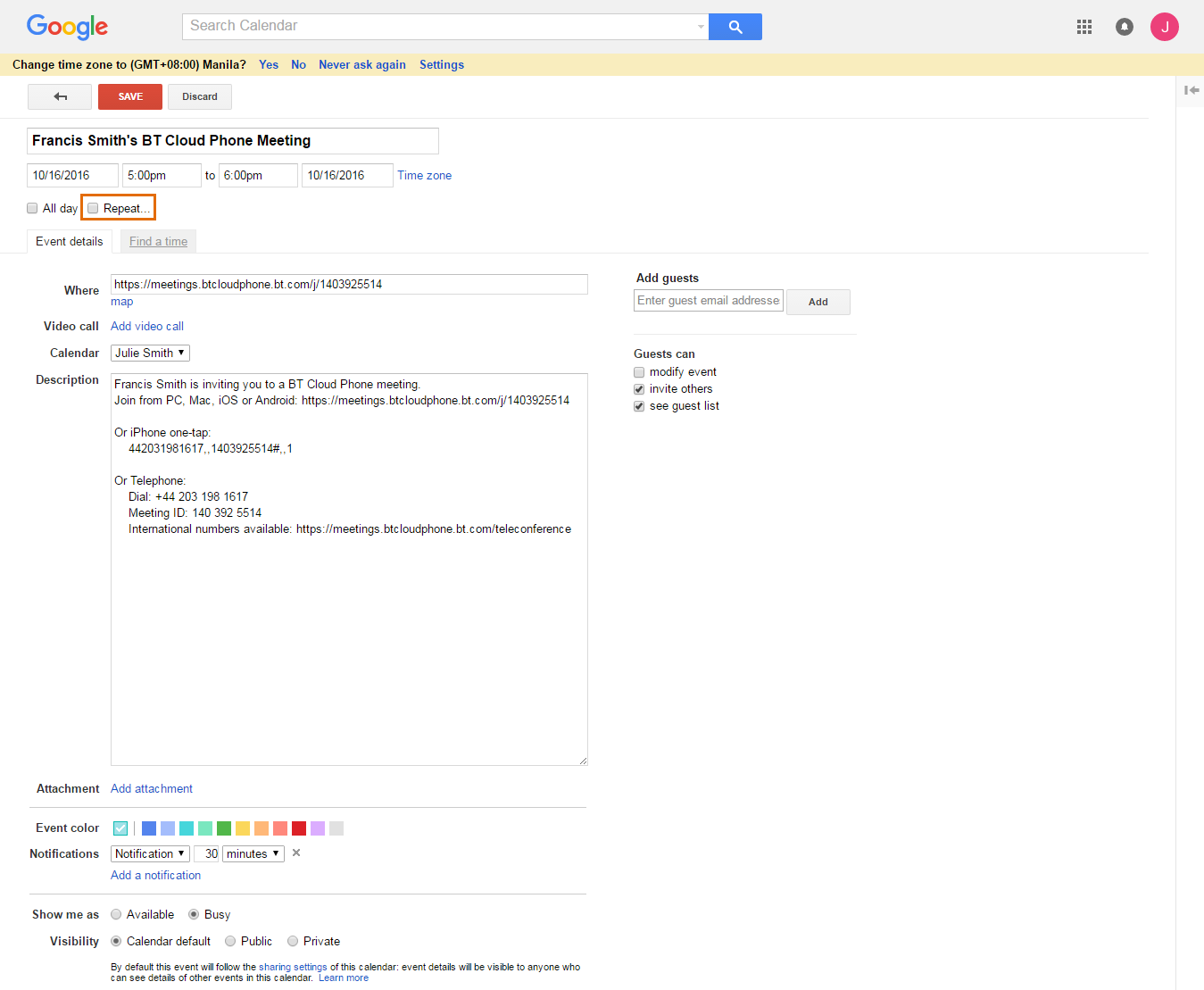Open the minutes unit dropdown
Screen dimensions: 1204x990
point(253,854)
